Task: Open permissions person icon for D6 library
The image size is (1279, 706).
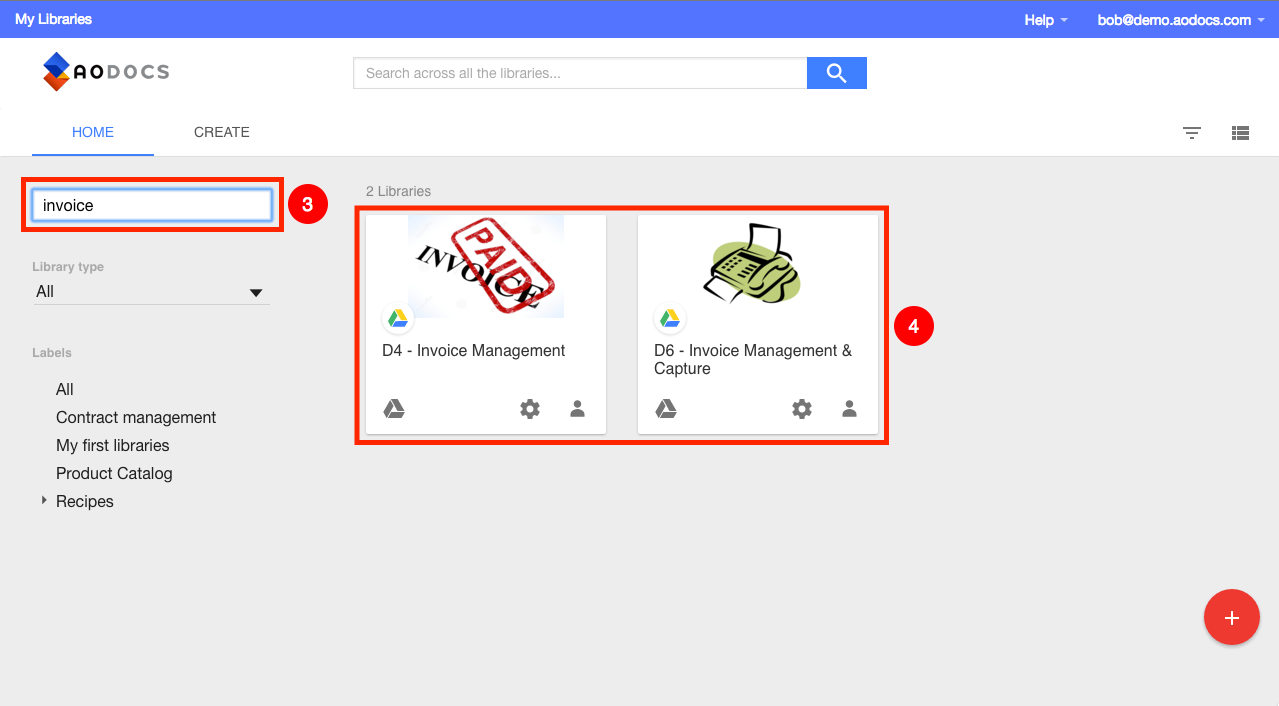Action: tap(849, 408)
